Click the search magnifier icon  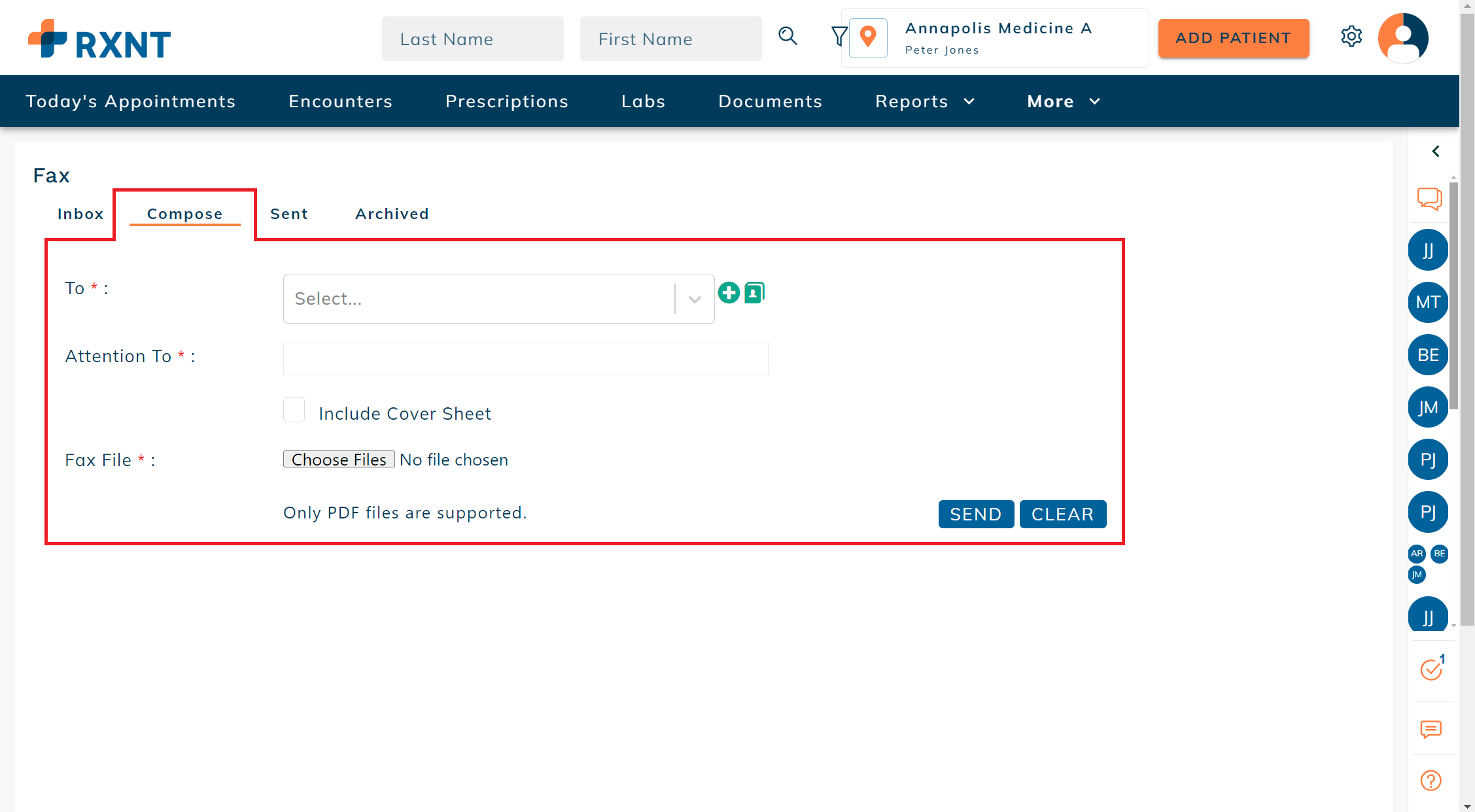(x=788, y=37)
